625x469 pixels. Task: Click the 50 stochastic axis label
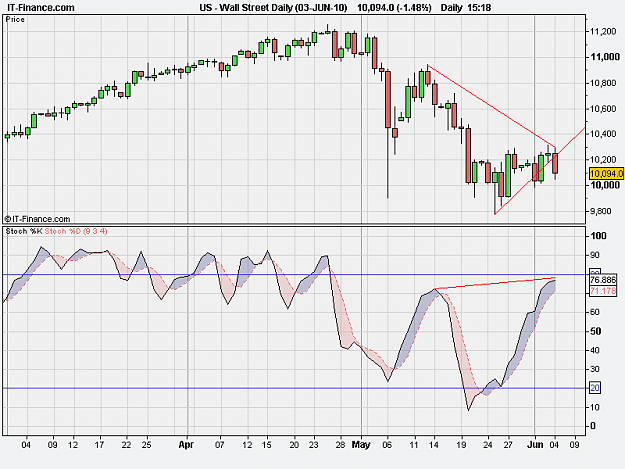596,331
